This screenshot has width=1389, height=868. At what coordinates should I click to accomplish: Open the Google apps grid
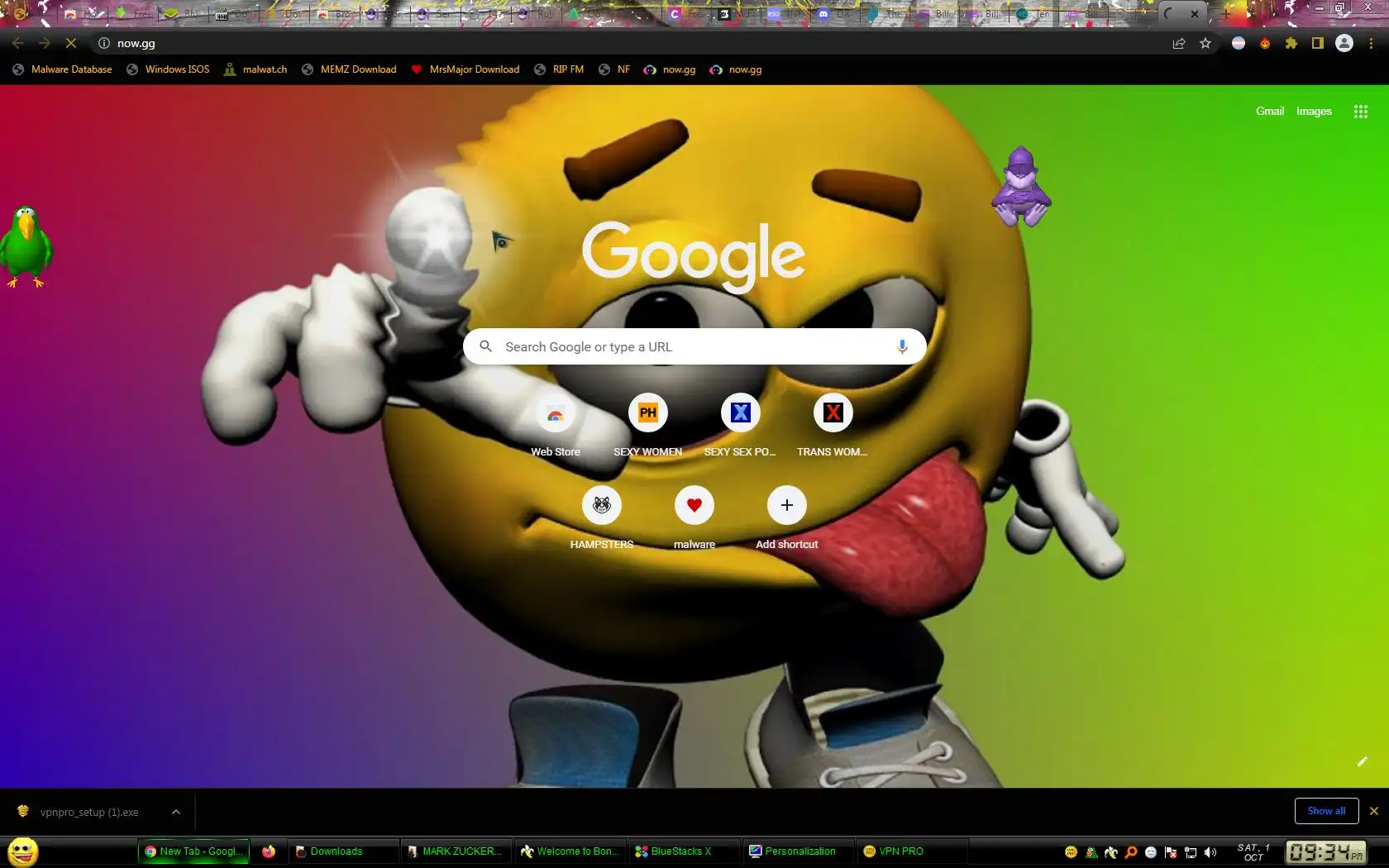tap(1361, 112)
